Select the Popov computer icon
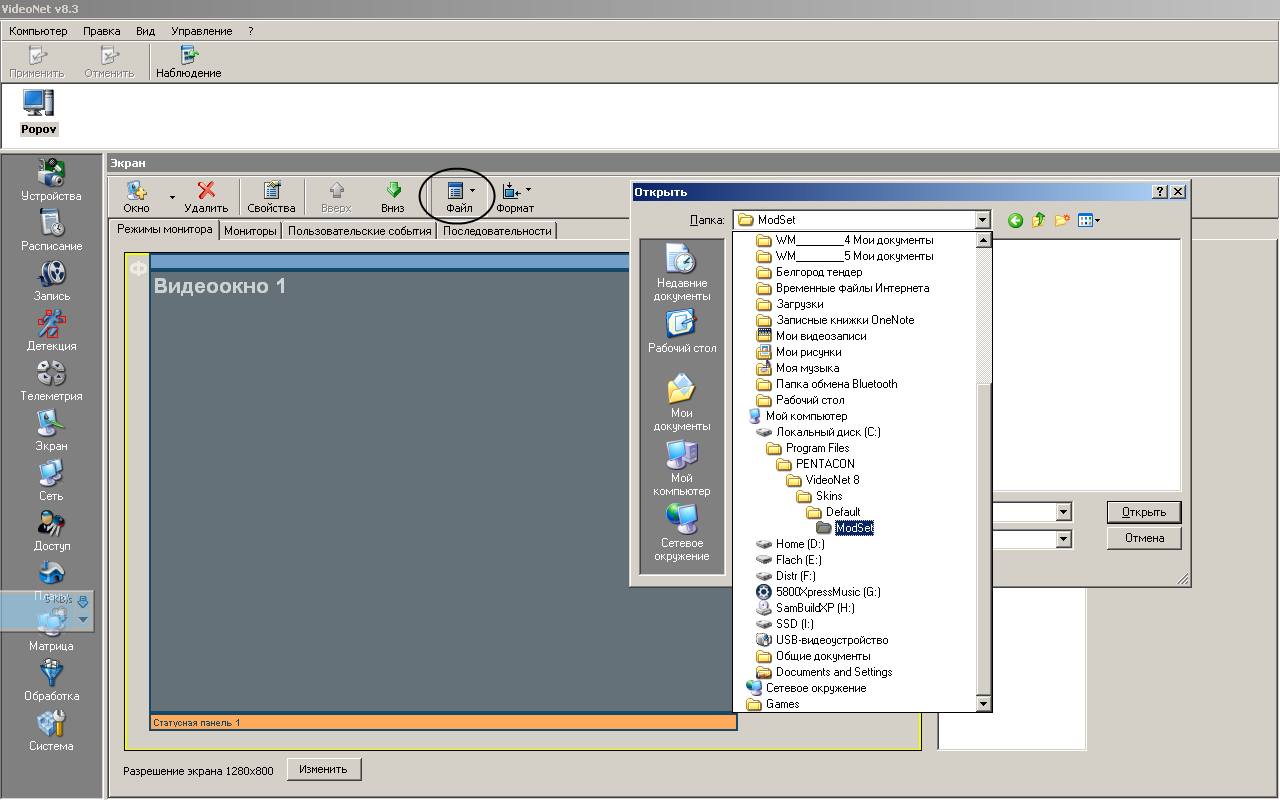The width and height of the screenshot is (1280, 800). [38, 112]
